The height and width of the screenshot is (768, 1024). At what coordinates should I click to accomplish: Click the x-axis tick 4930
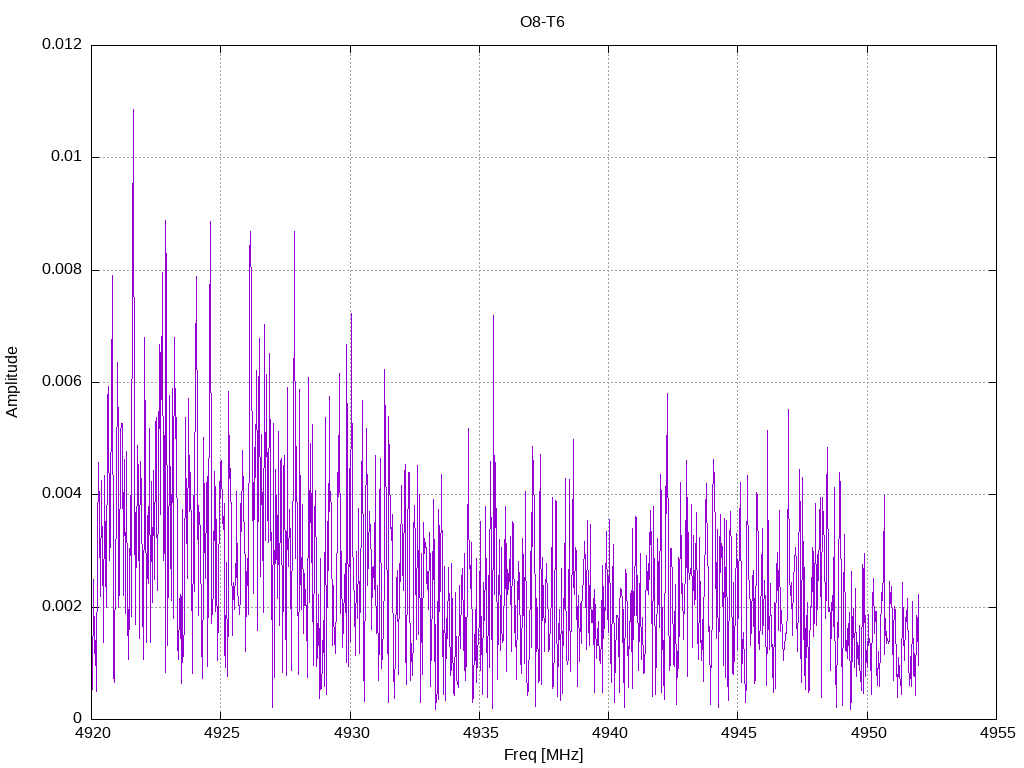coord(351,733)
